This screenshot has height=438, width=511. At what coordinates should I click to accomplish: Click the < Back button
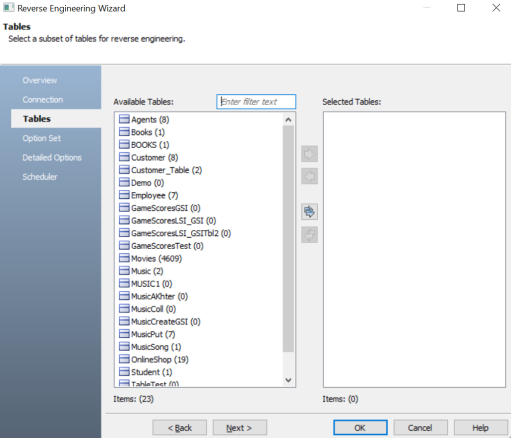180,428
